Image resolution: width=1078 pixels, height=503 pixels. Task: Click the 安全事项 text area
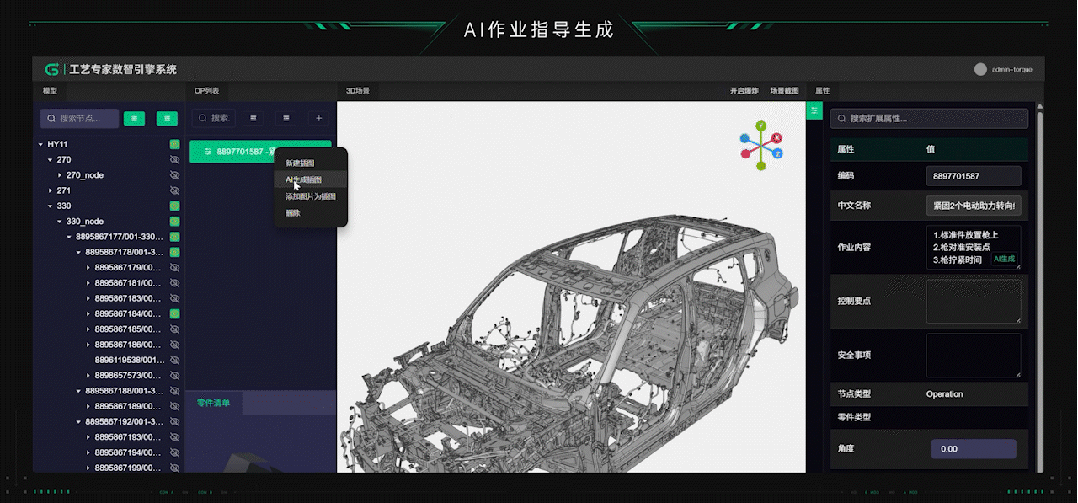[974, 356]
